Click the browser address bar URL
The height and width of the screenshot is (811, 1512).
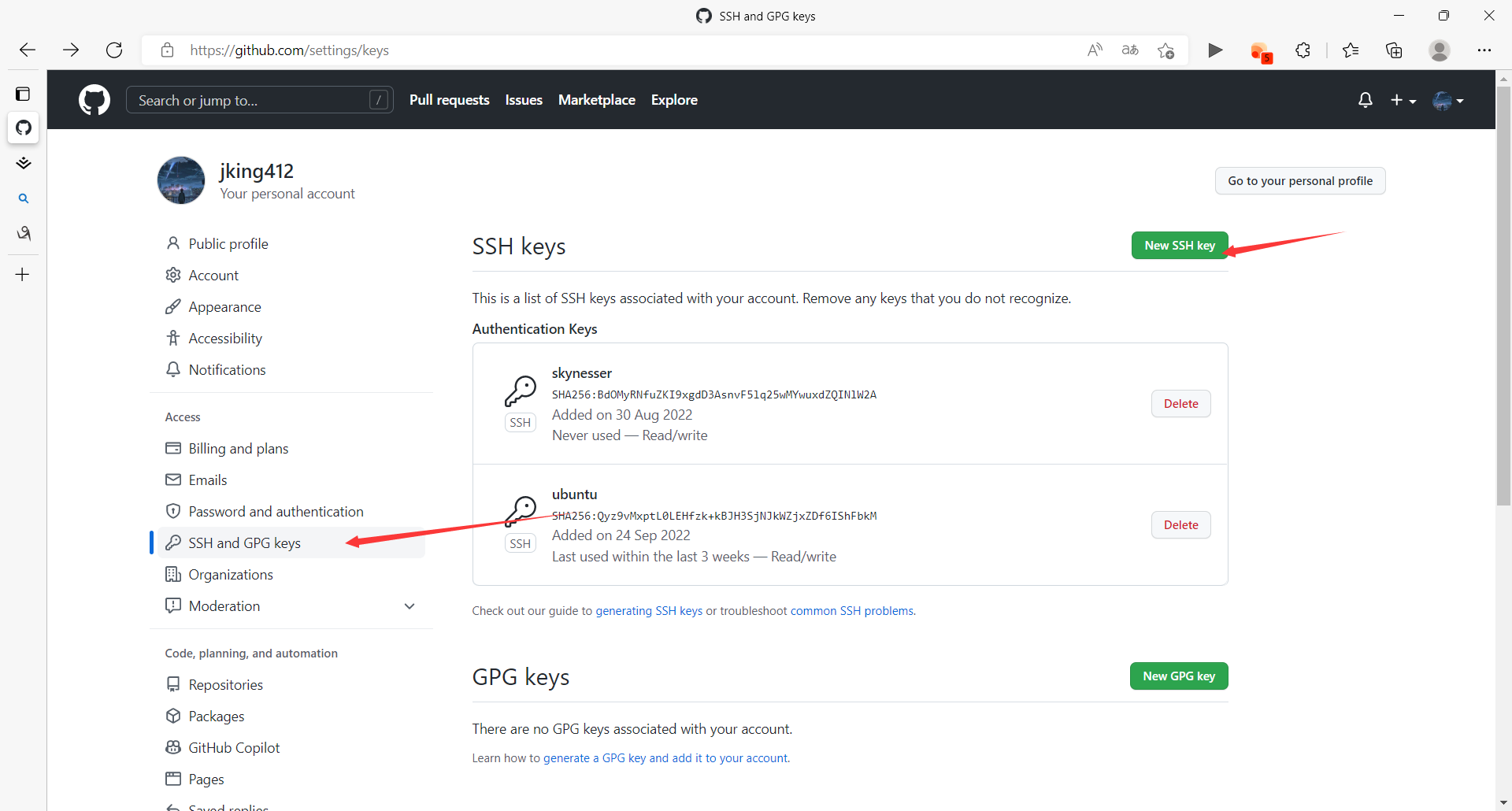pyautogui.click(x=289, y=50)
